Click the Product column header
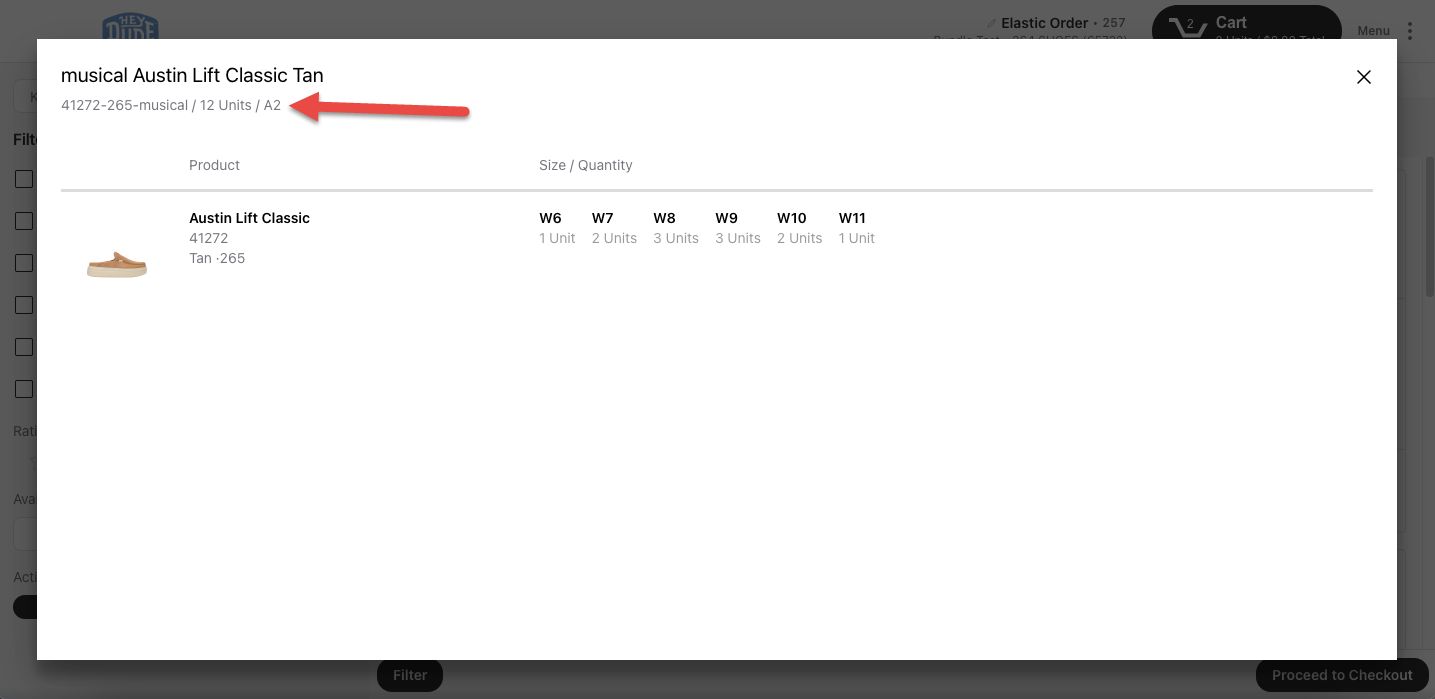This screenshot has width=1435, height=699. [x=214, y=165]
